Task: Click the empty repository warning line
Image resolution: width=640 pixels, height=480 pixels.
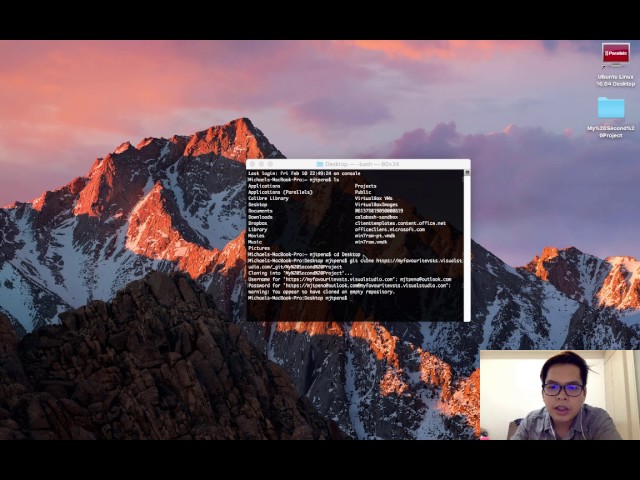Action: [321, 292]
